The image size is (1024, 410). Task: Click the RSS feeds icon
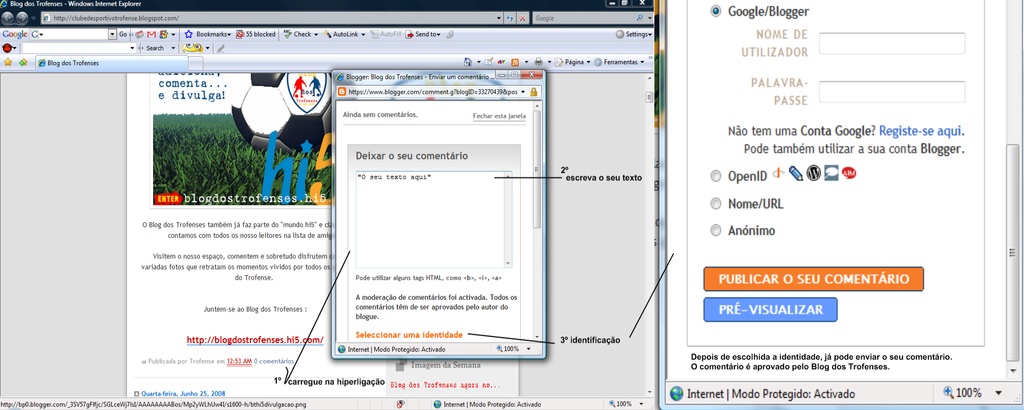coord(514,62)
